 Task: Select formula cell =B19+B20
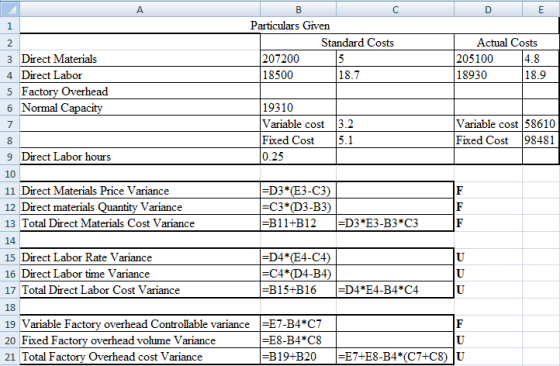click(298, 357)
